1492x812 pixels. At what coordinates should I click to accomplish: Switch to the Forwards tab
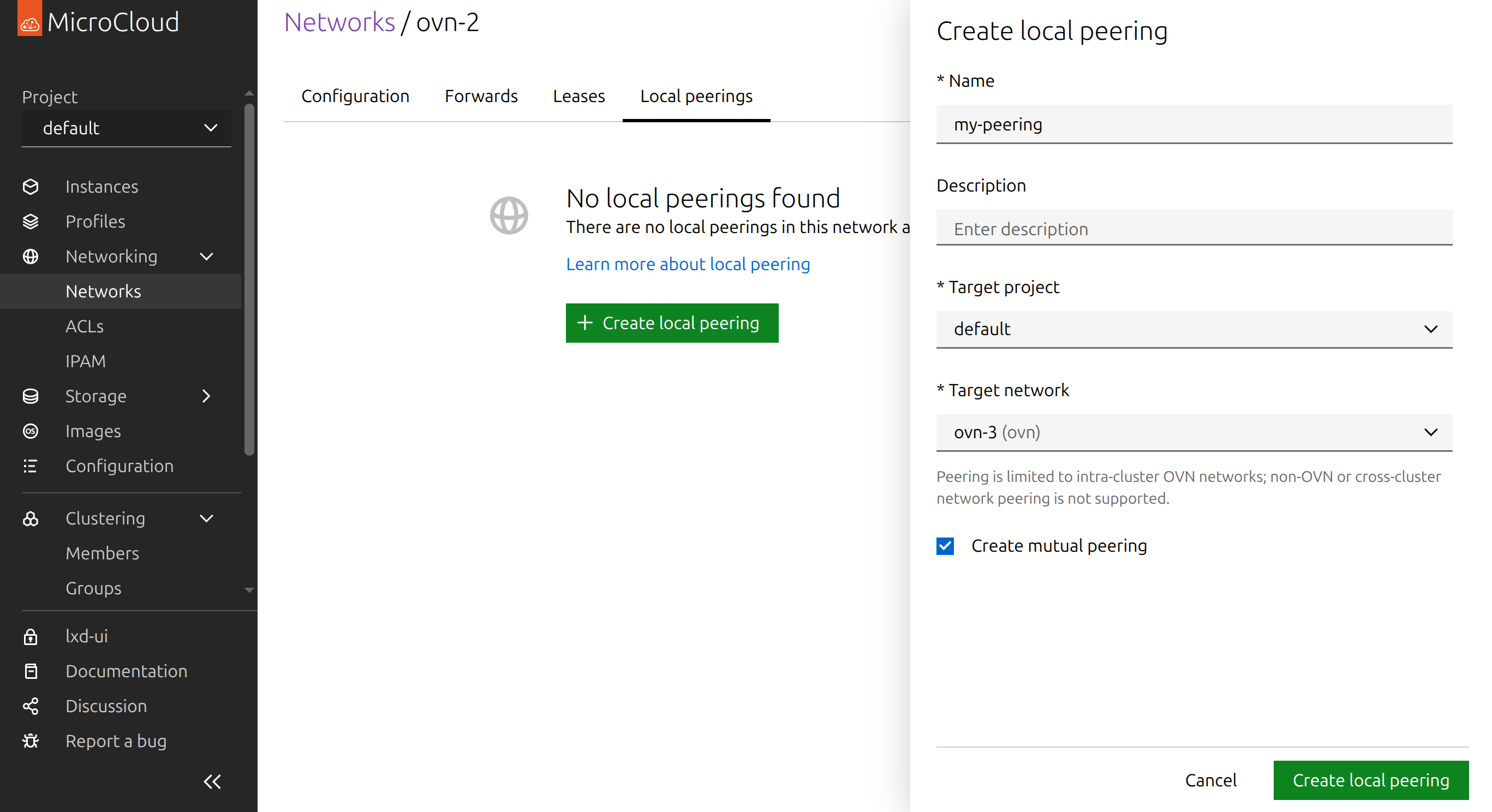pyautogui.click(x=481, y=96)
